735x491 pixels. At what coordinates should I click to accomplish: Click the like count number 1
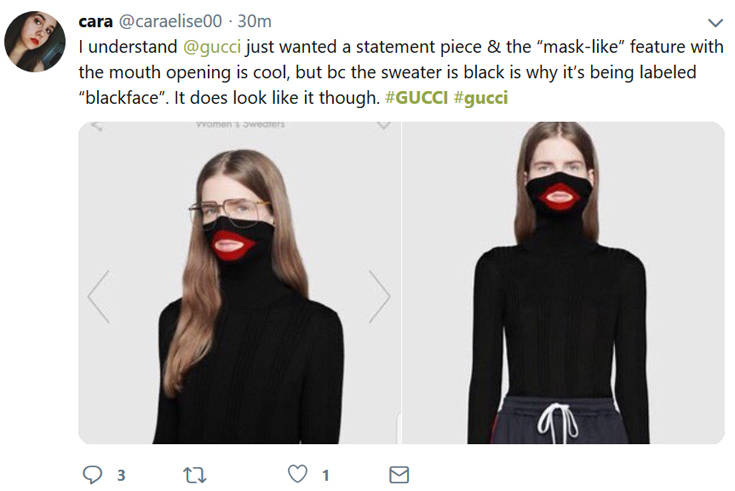click(x=326, y=476)
